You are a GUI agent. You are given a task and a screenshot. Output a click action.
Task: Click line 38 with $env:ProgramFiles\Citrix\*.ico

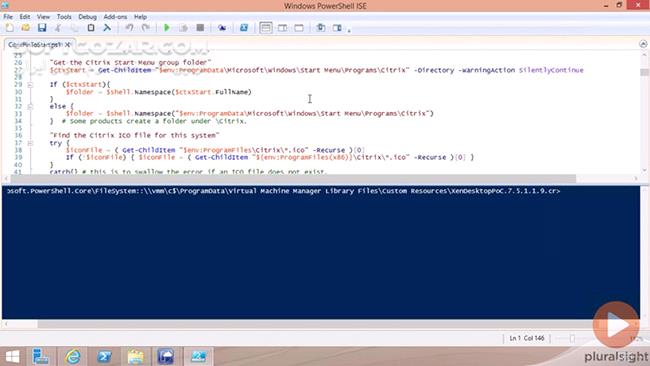(x=215, y=150)
